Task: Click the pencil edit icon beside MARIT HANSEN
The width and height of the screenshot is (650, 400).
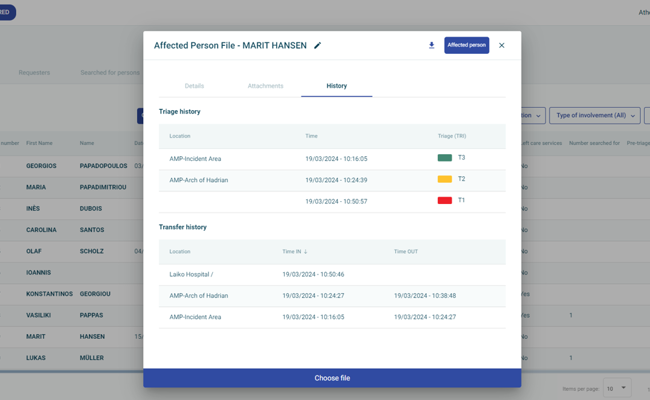Action: pos(318,45)
